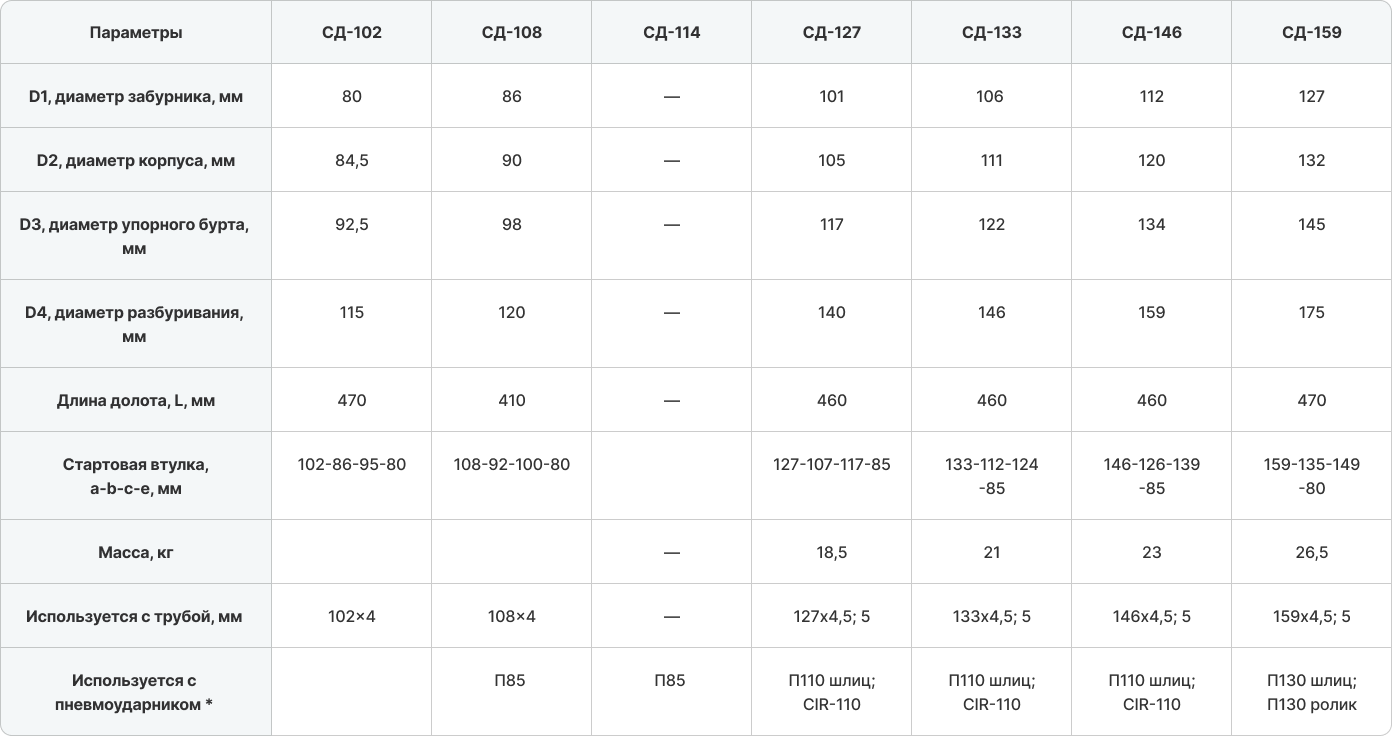Select the Масса, кг row label
Viewport: 1392px width, 736px height.
point(136,552)
